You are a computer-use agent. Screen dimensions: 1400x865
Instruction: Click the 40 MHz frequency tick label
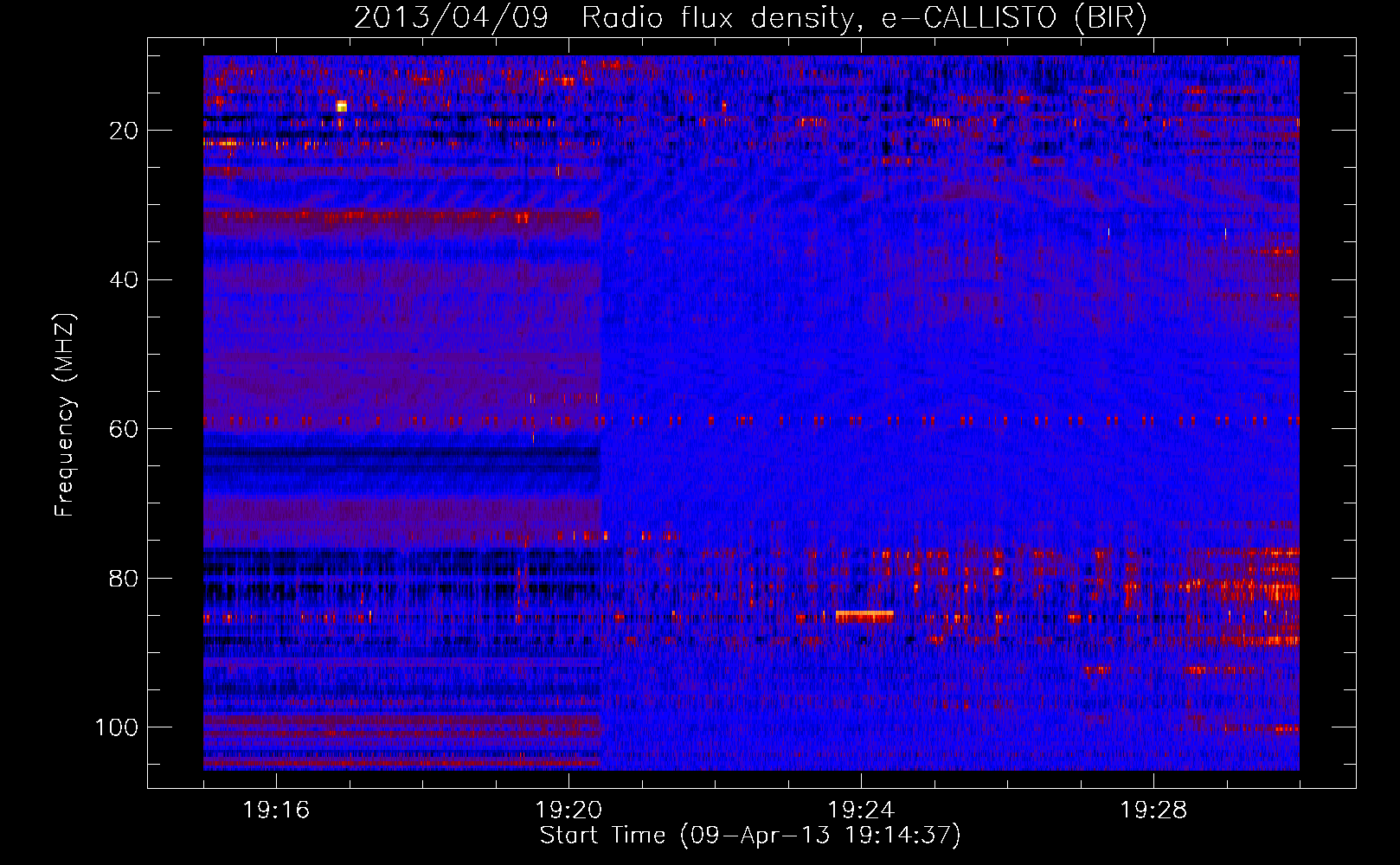[125, 279]
